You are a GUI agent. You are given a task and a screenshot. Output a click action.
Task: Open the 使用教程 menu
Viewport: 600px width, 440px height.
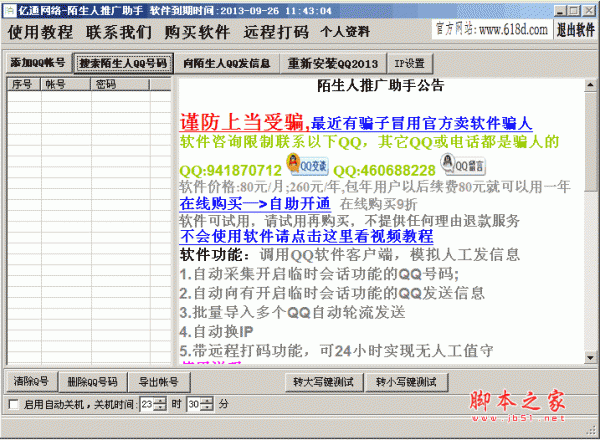pyautogui.click(x=40, y=32)
